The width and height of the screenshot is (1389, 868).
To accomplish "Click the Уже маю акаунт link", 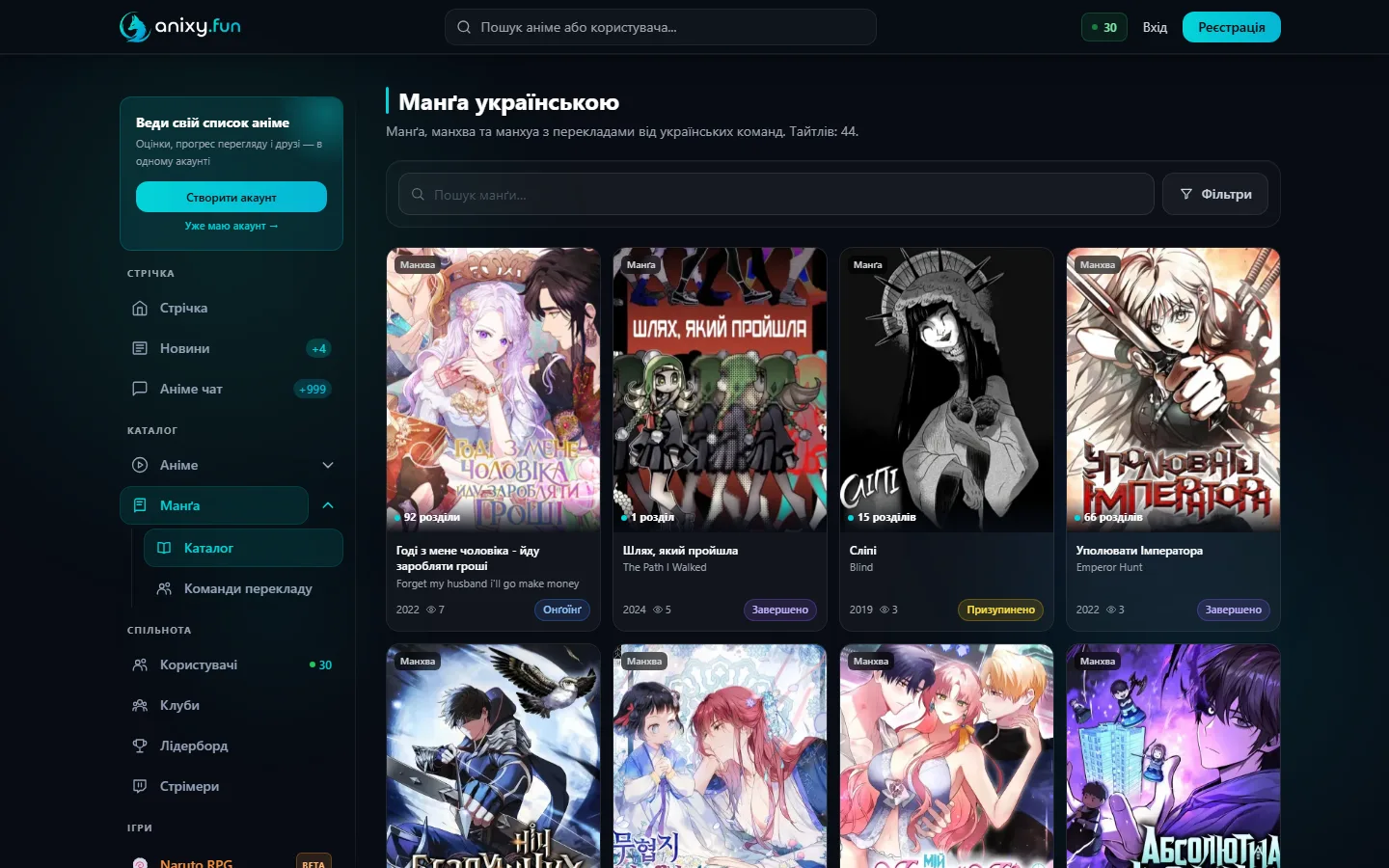I will click(231, 226).
